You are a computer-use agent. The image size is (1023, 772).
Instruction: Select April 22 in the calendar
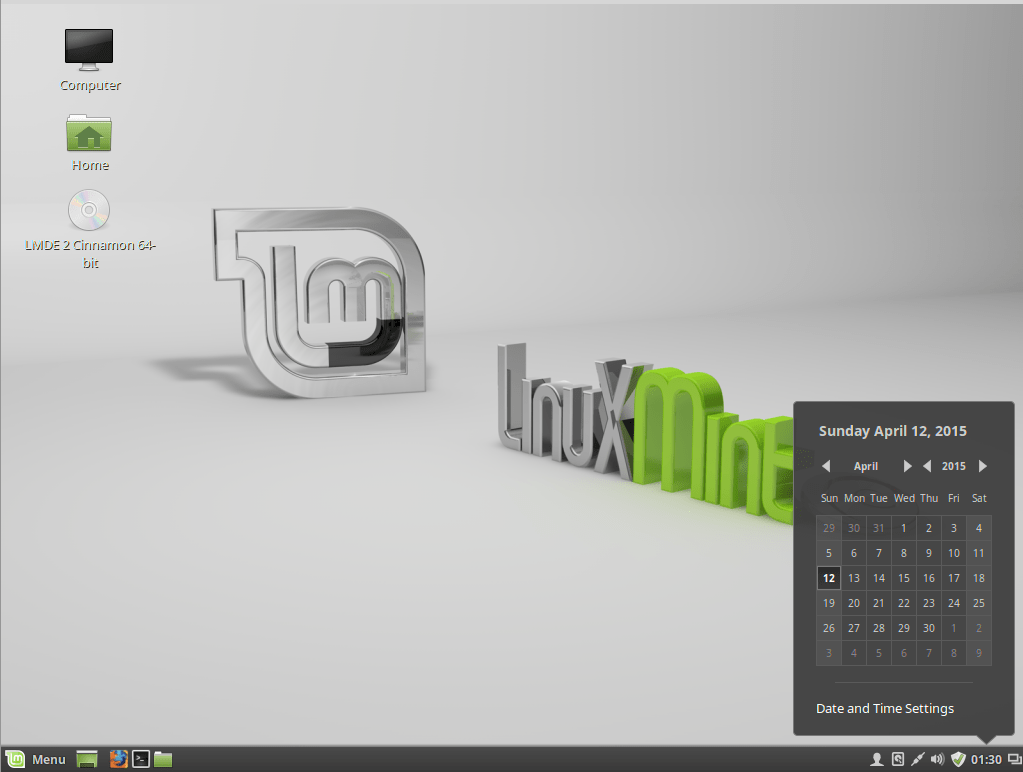(904, 603)
